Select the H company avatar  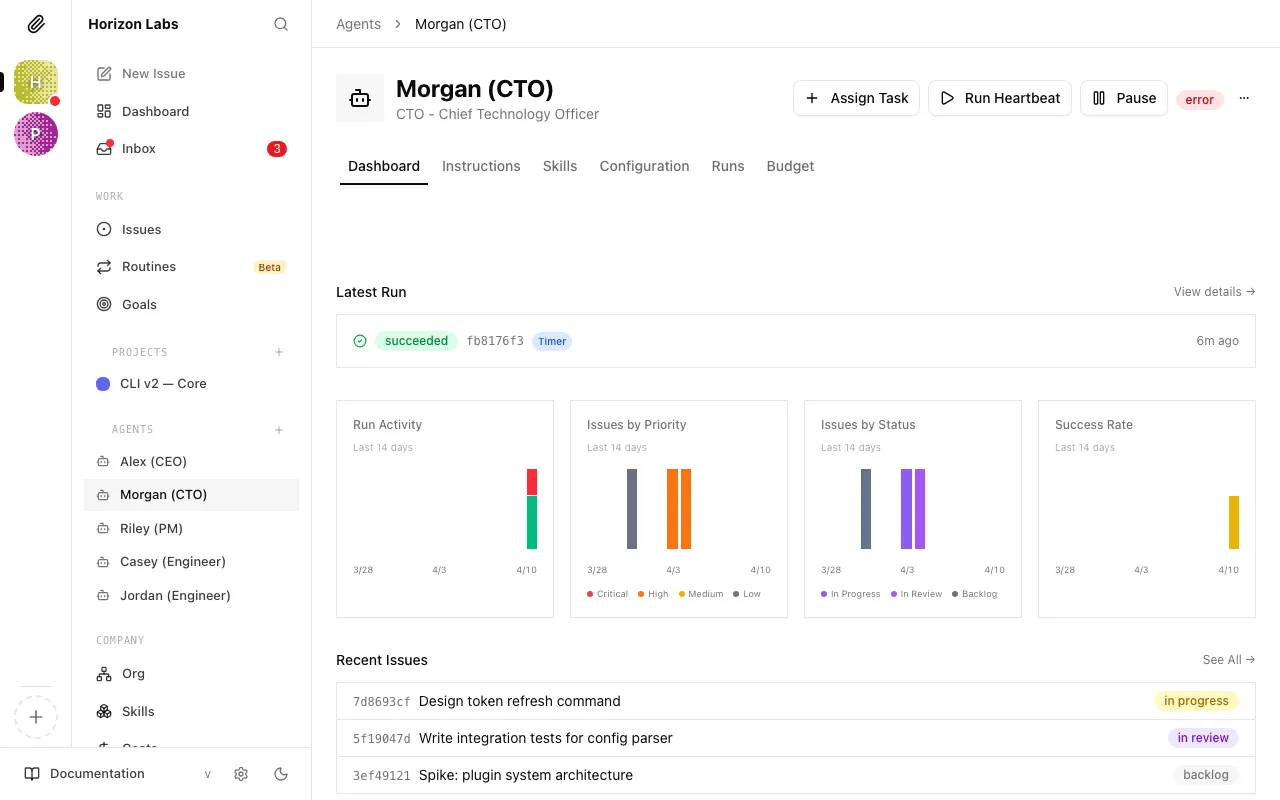click(36, 82)
